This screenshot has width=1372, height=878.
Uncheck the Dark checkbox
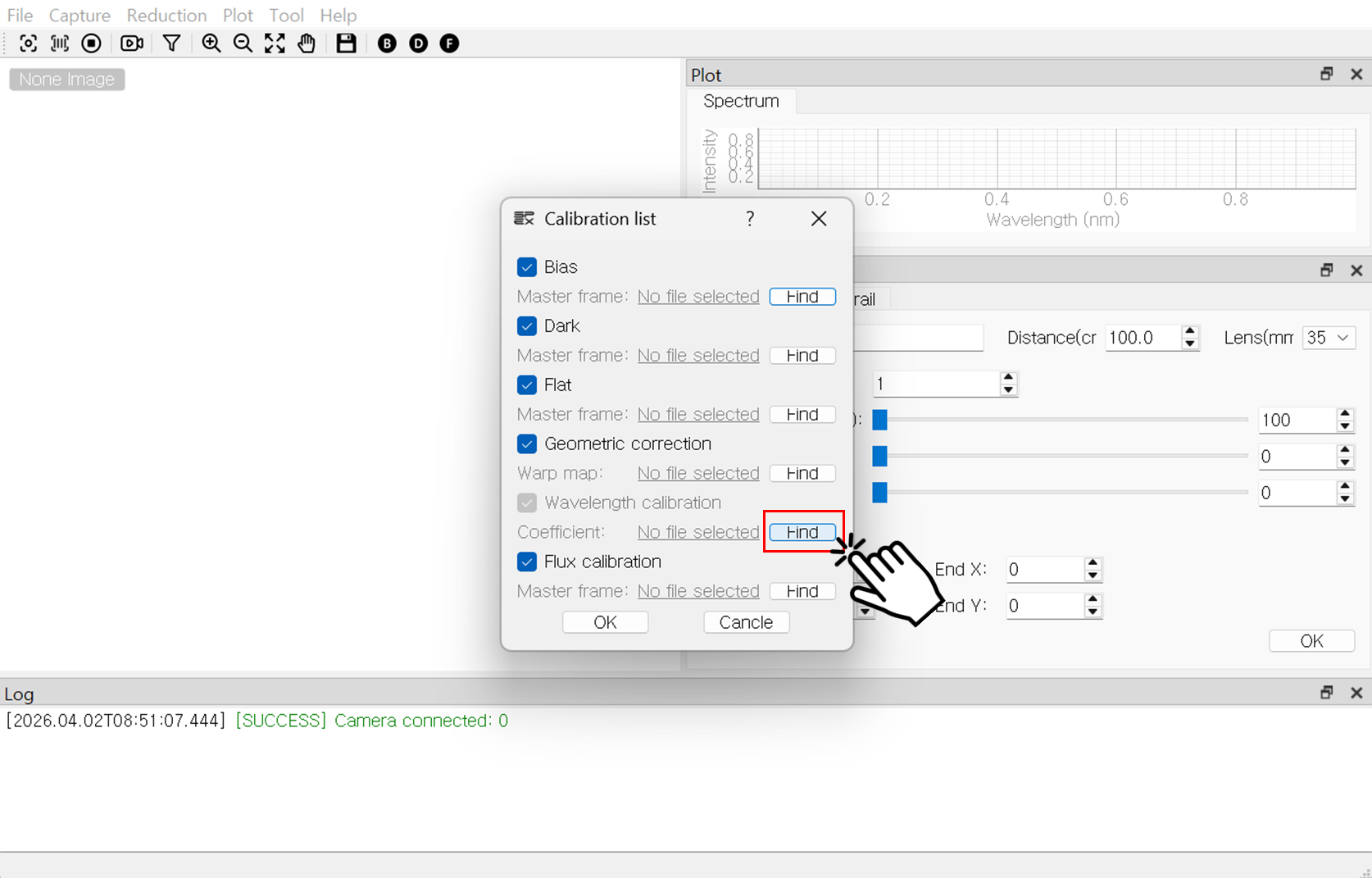527,326
